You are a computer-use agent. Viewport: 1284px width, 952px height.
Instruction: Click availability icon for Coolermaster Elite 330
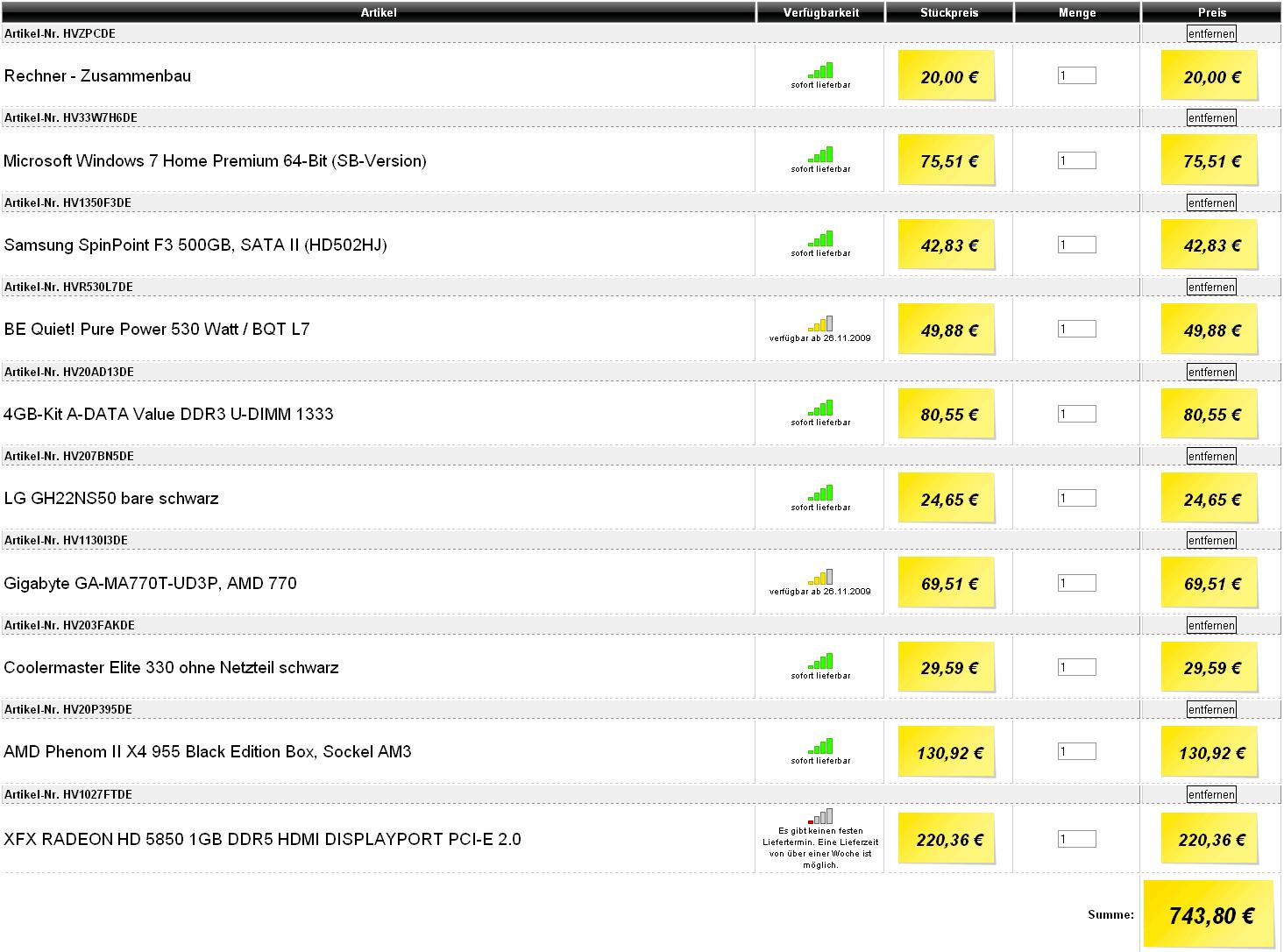tap(820, 661)
